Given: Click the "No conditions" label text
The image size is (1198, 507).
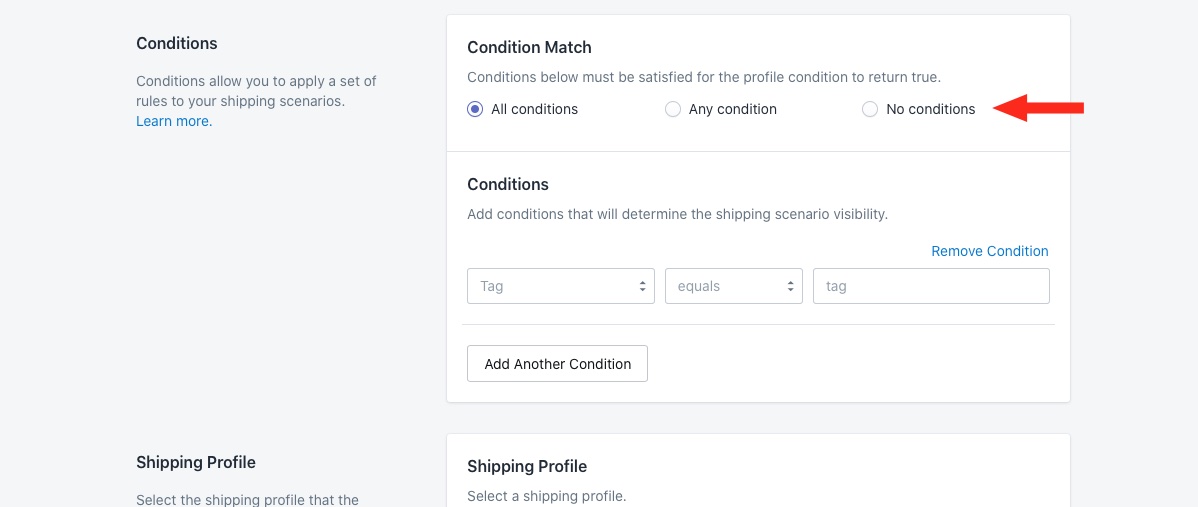Looking at the screenshot, I should pos(931,109).
